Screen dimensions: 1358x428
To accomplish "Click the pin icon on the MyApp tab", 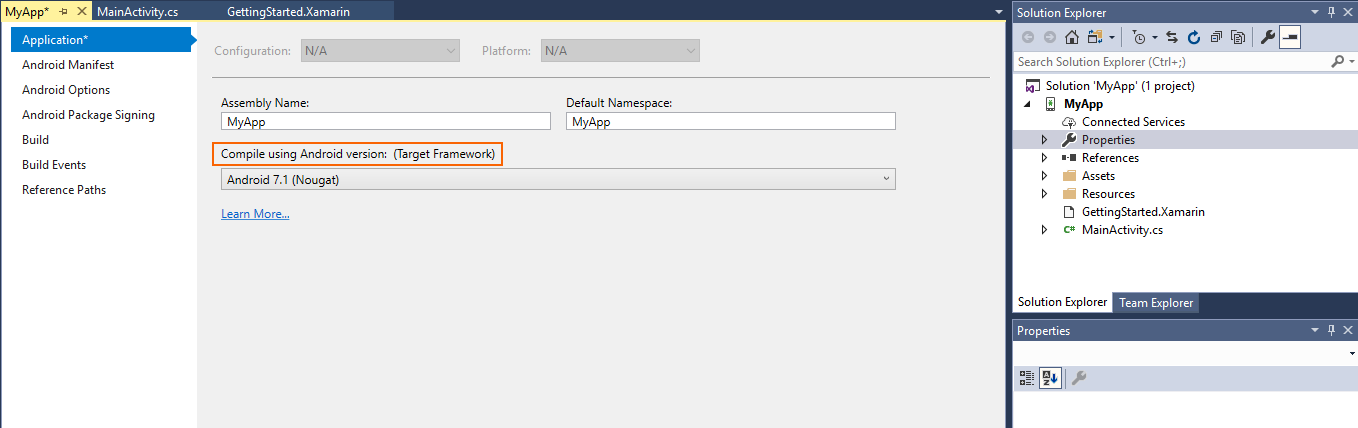I will click(x=63, y=11).
